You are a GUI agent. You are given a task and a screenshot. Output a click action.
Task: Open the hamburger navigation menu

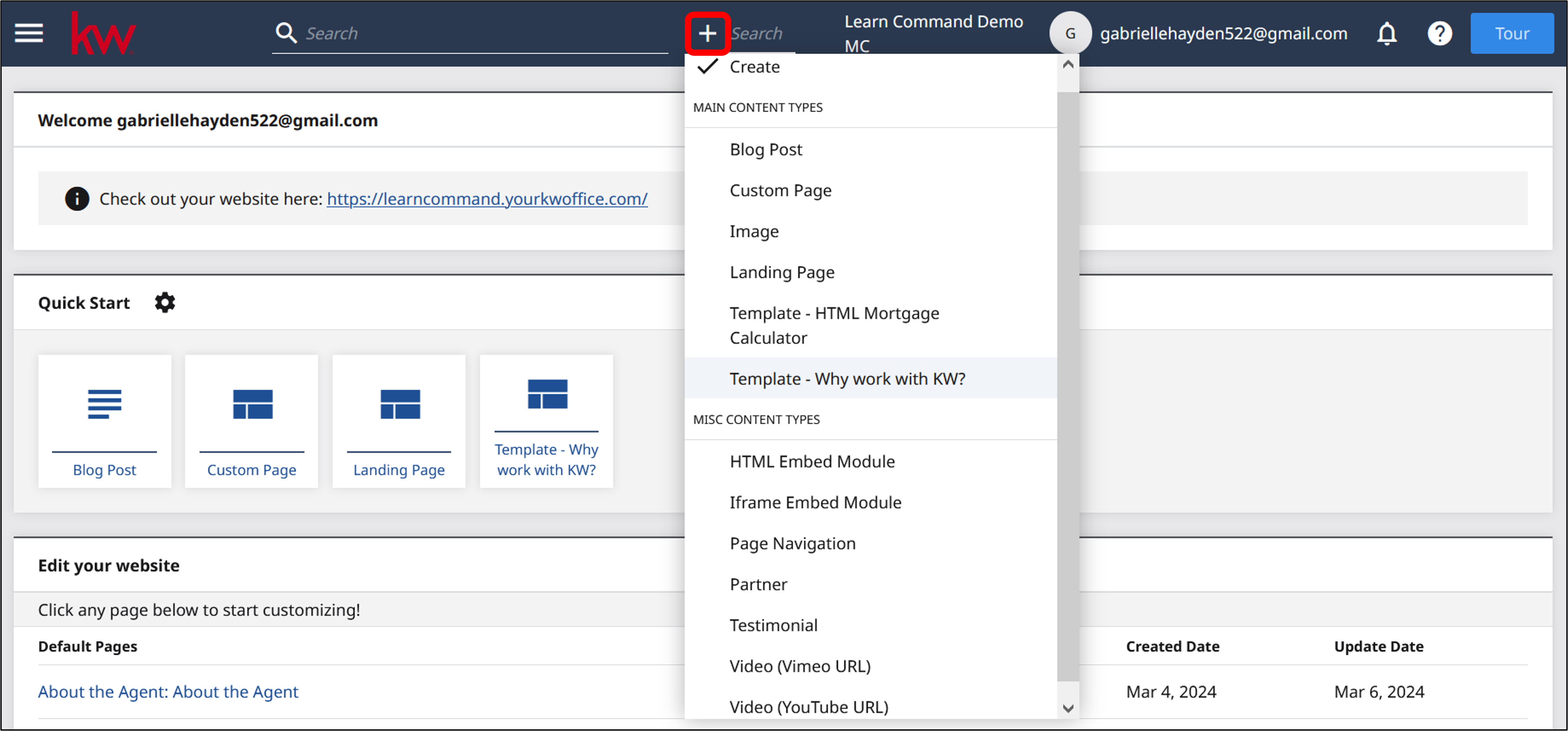point(29,33)
